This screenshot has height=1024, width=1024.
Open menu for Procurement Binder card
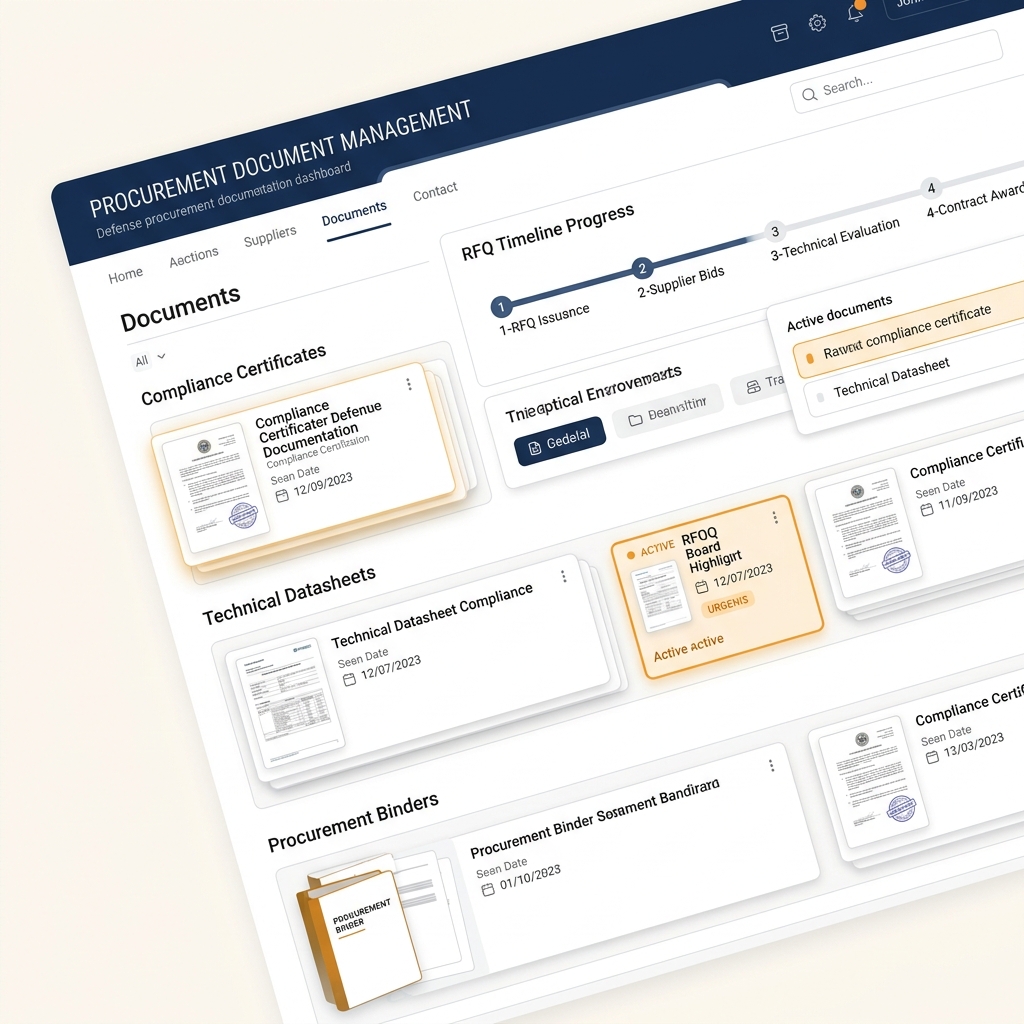(771, 765)
